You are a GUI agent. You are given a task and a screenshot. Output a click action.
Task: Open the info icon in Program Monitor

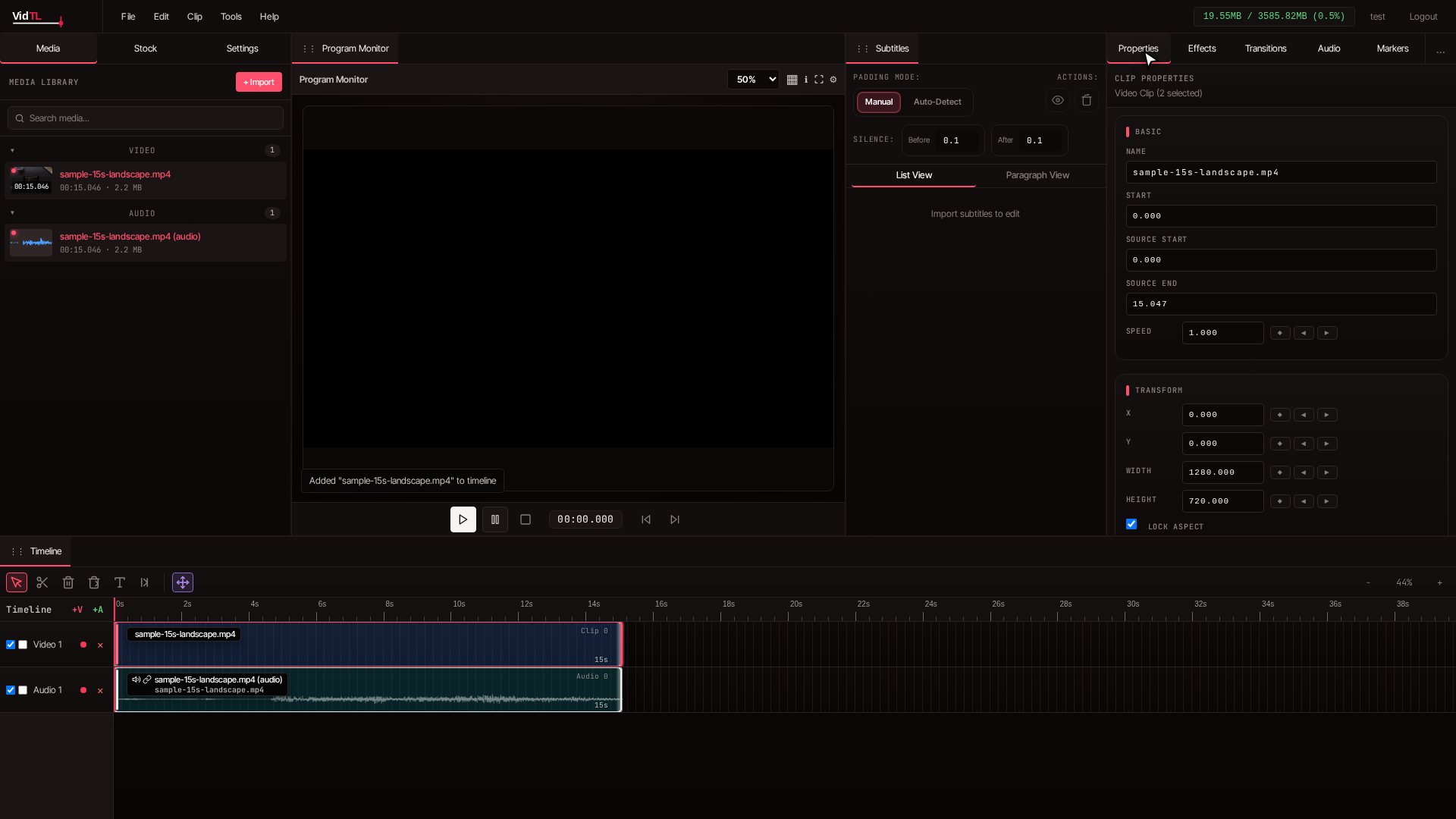805,80
